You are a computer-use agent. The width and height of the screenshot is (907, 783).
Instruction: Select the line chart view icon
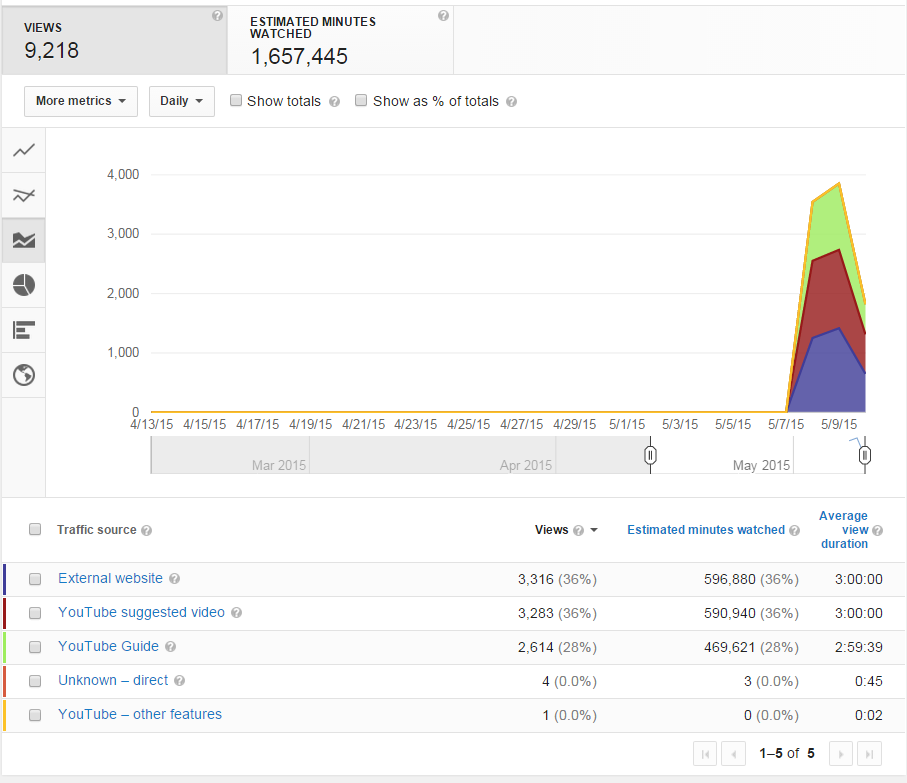point(24,150)
